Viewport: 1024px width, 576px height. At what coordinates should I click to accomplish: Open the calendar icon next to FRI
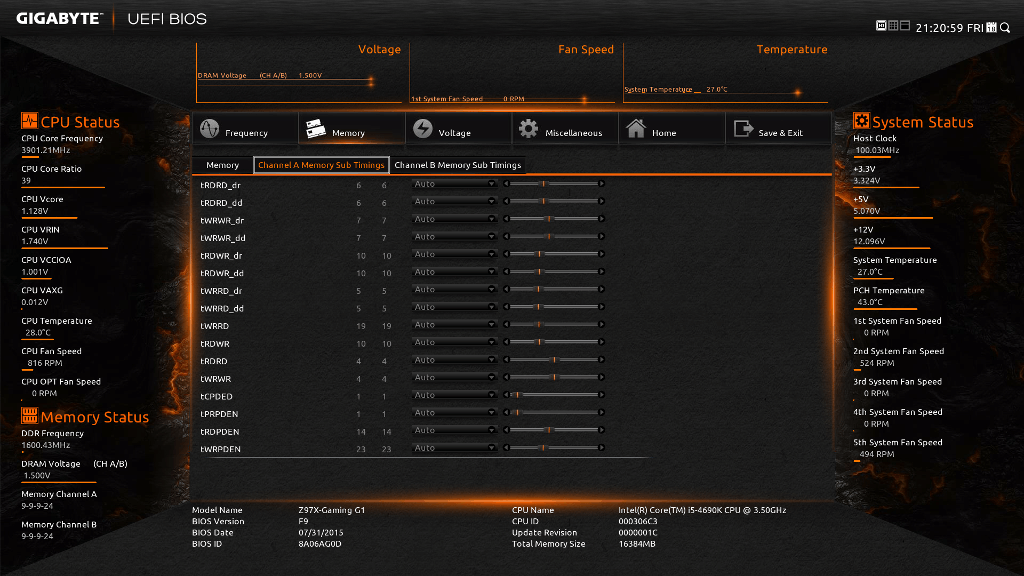[x=991, y=27]
